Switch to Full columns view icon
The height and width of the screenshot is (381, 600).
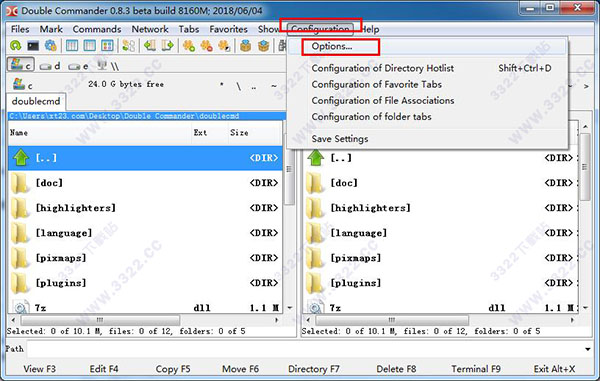tap(90, 46)
